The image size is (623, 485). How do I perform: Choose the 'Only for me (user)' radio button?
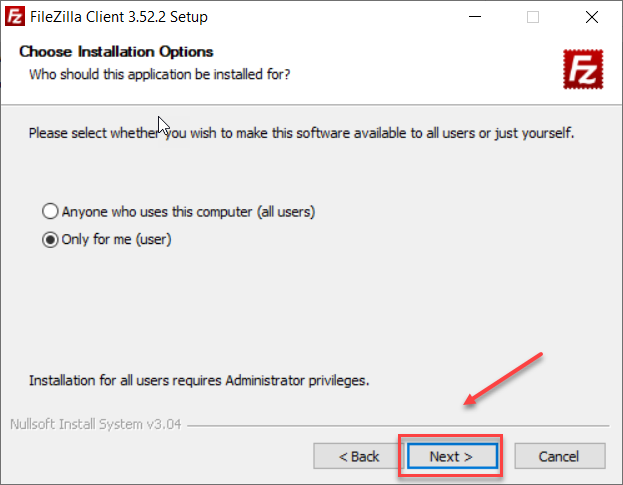(50, 240)
